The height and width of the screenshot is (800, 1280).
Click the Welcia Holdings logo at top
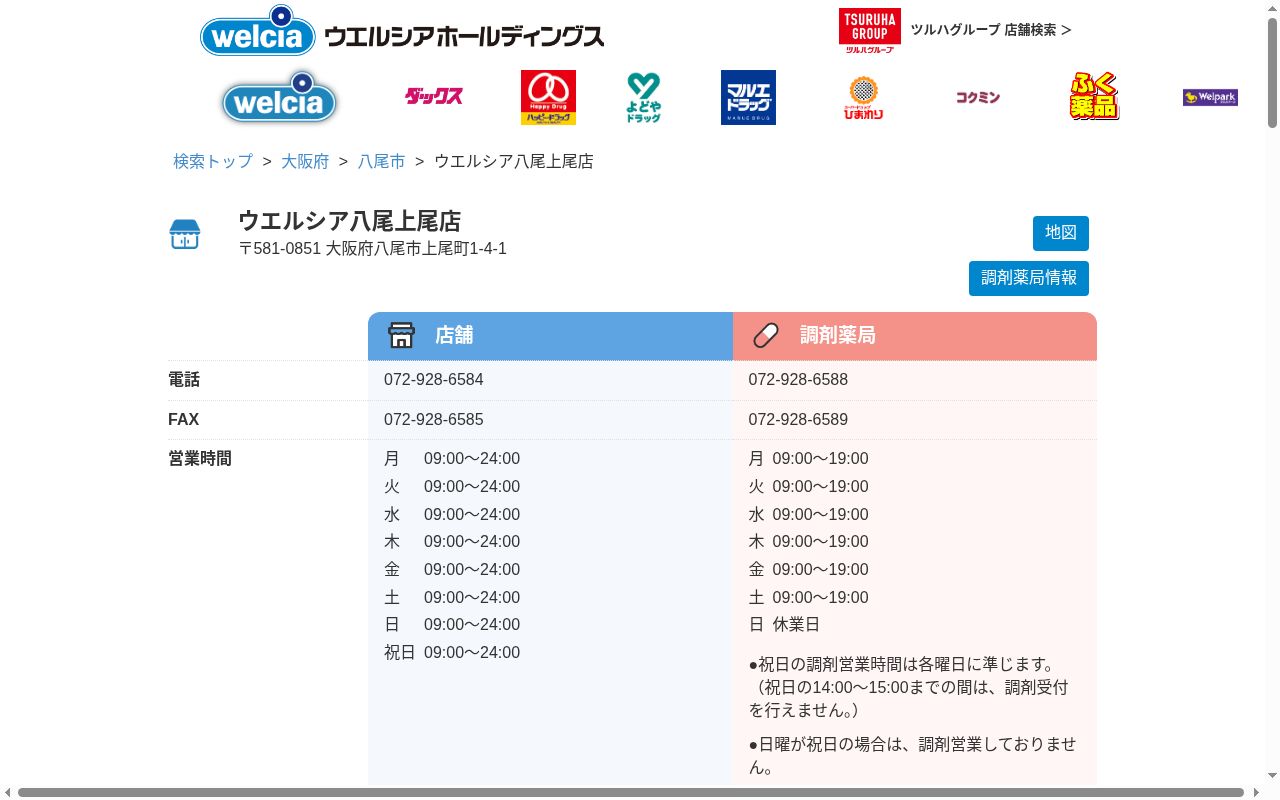tap(402, 31)
